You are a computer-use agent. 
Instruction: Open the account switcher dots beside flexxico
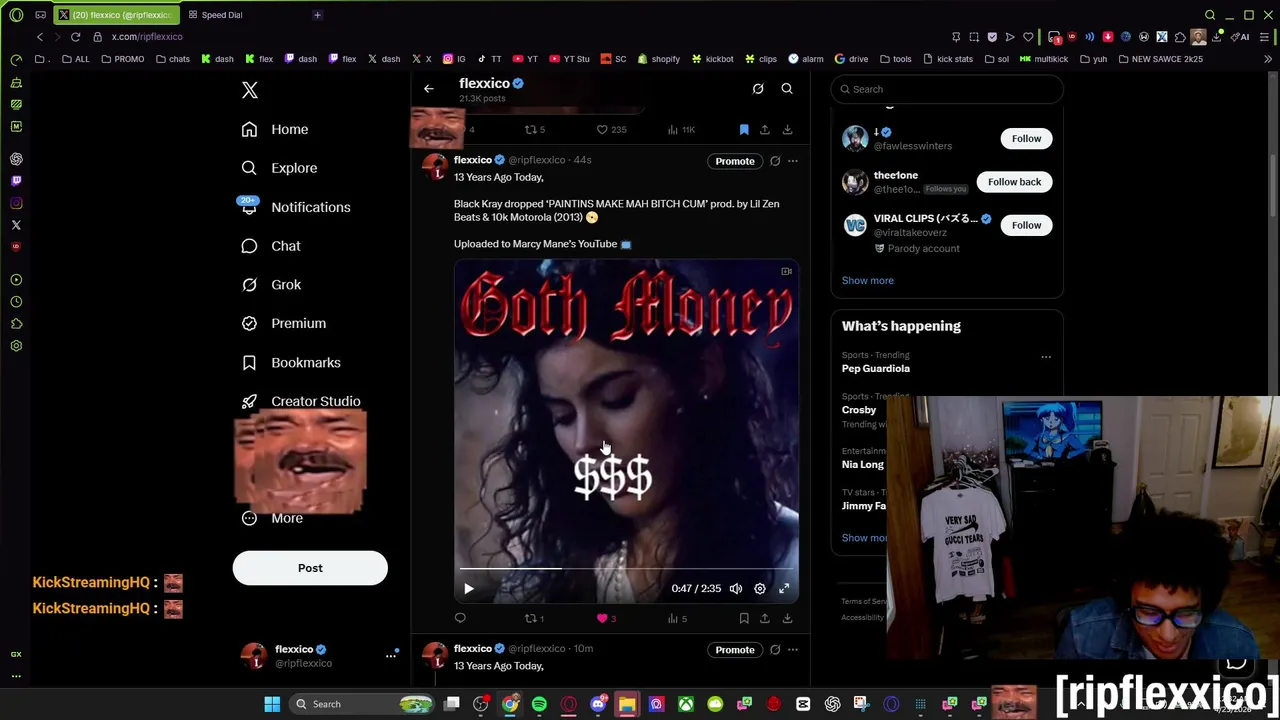391,656
